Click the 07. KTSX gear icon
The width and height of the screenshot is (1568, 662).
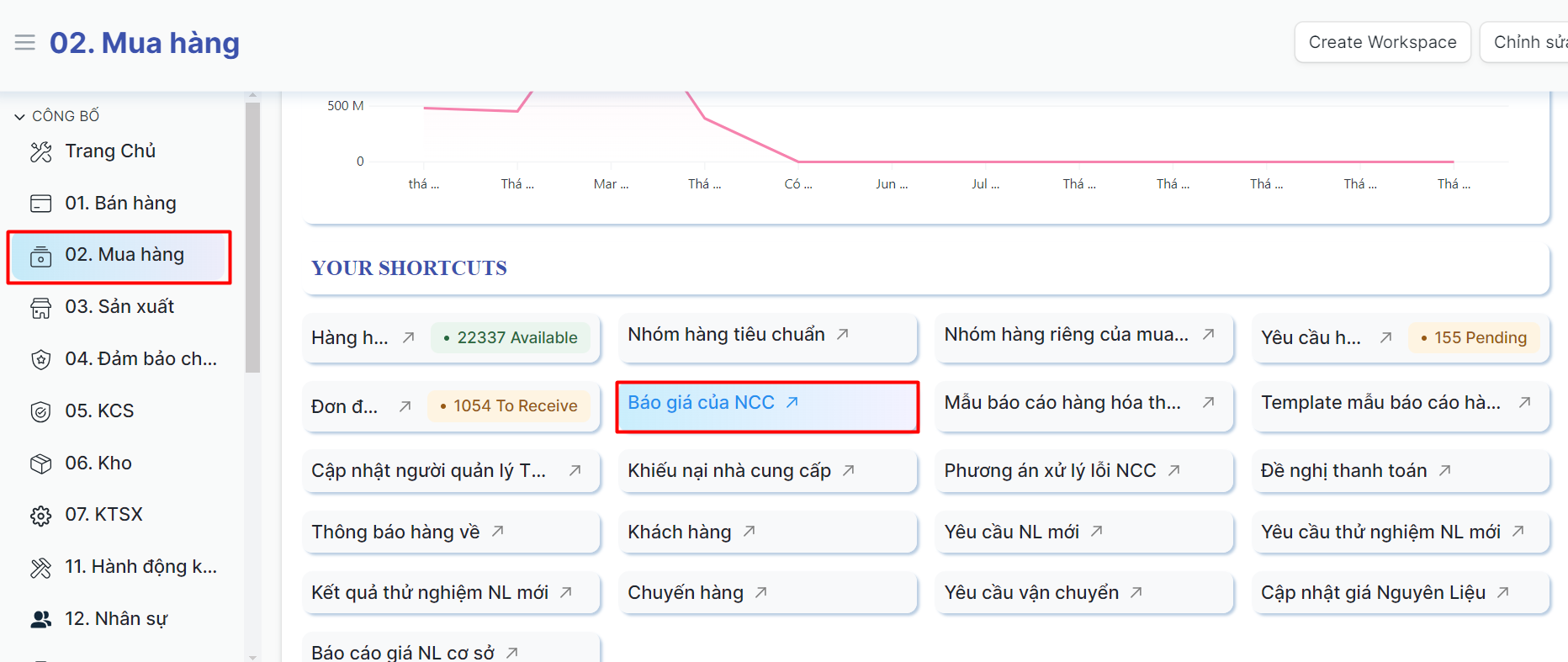(x=40, y=516)
